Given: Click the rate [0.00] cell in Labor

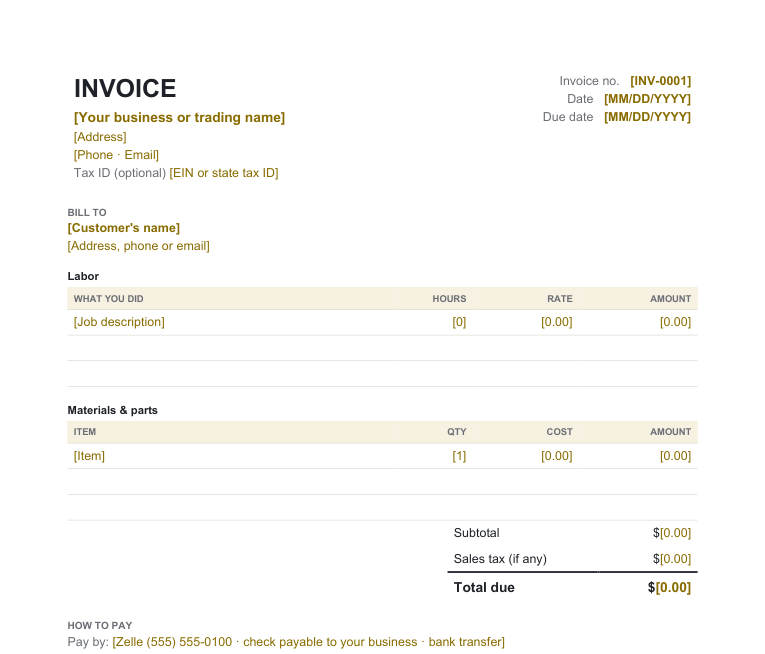Looking at the screenshot, I should (557, 322).
